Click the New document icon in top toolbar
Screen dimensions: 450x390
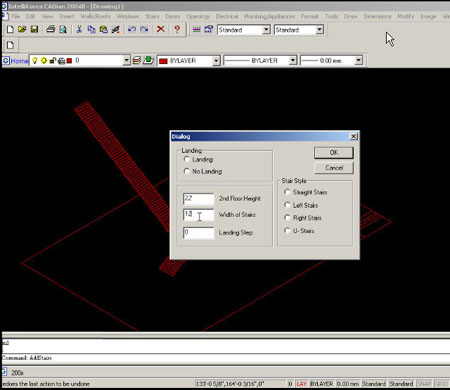click(x=10, y=29)
